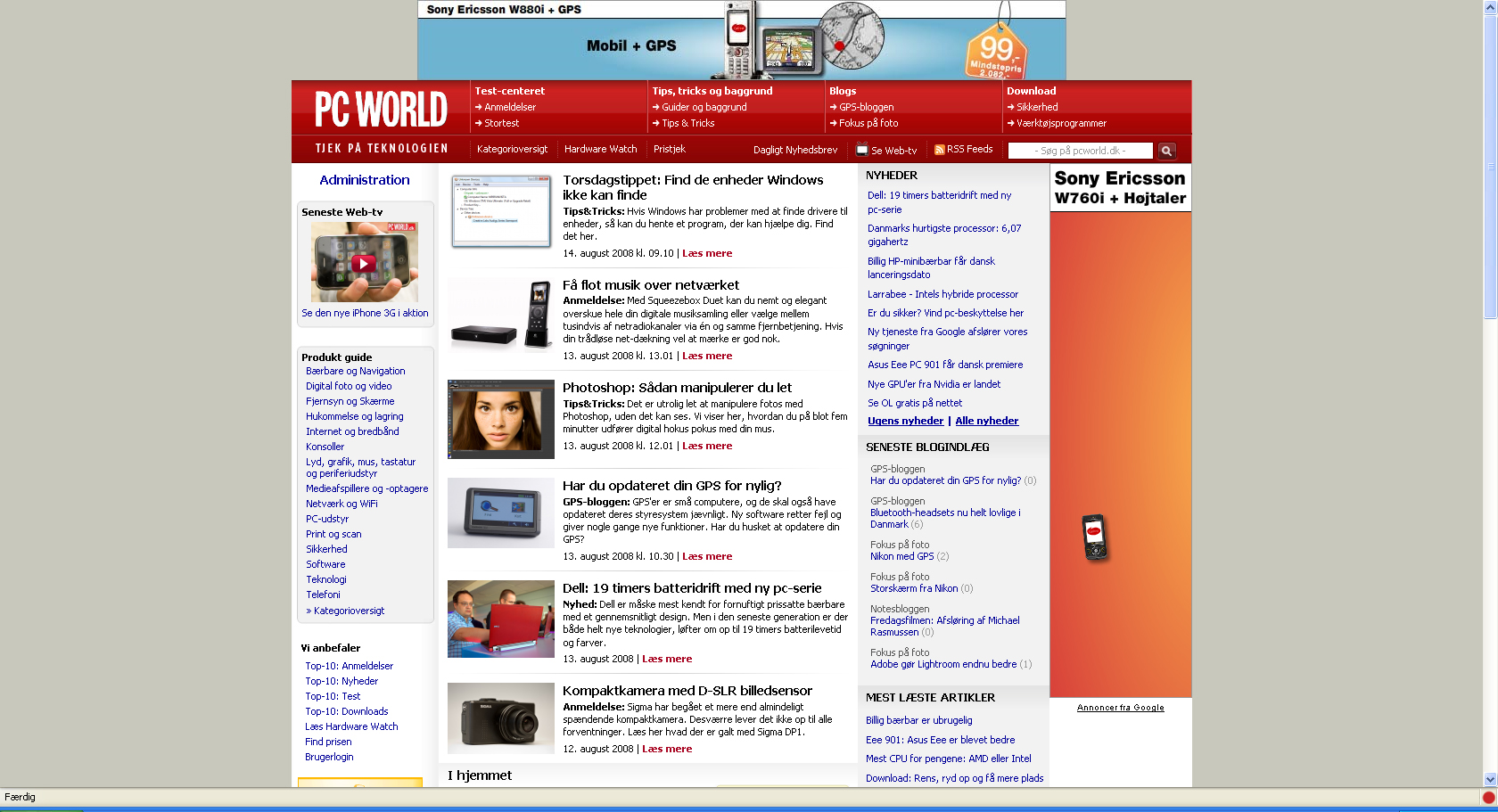Click the Alle nyheder link
This screenshot has height=812, width=1498.
pos(986,421)
